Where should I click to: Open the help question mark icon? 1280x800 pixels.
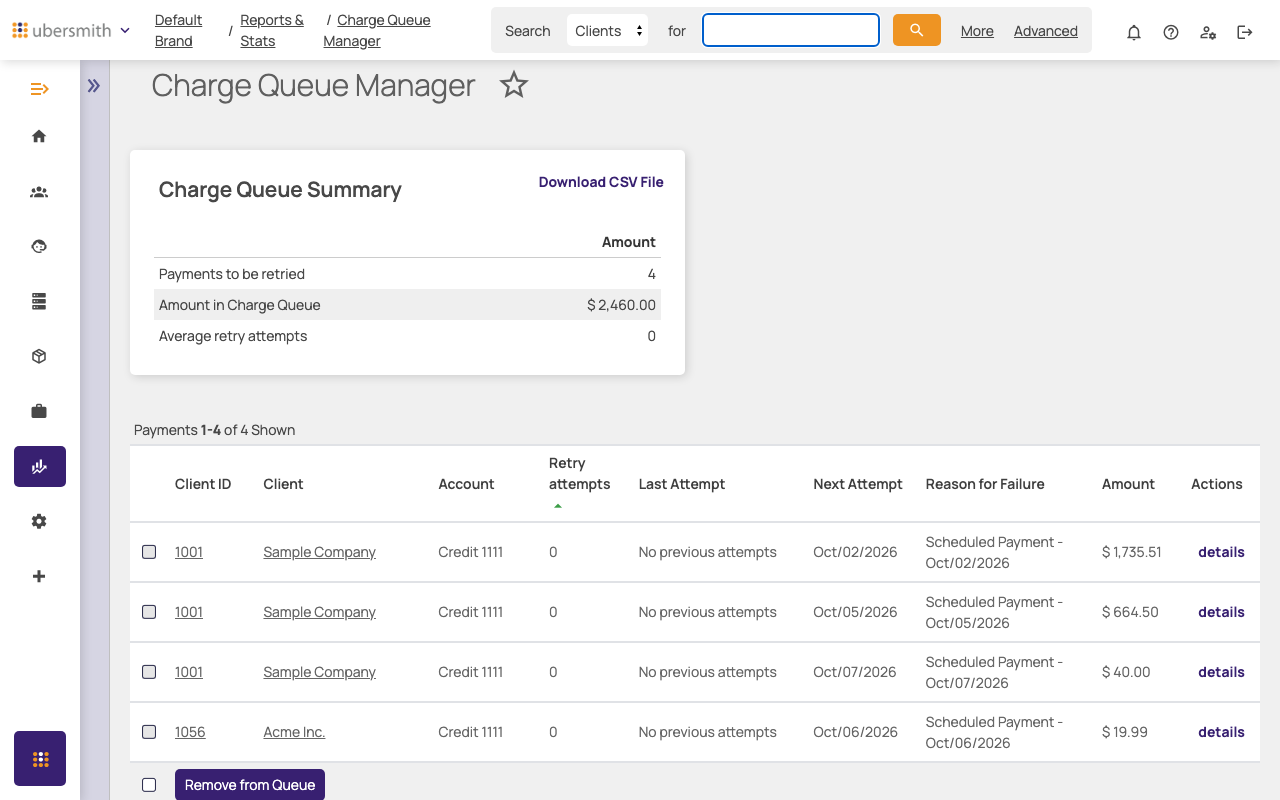tap(1171, 32)
